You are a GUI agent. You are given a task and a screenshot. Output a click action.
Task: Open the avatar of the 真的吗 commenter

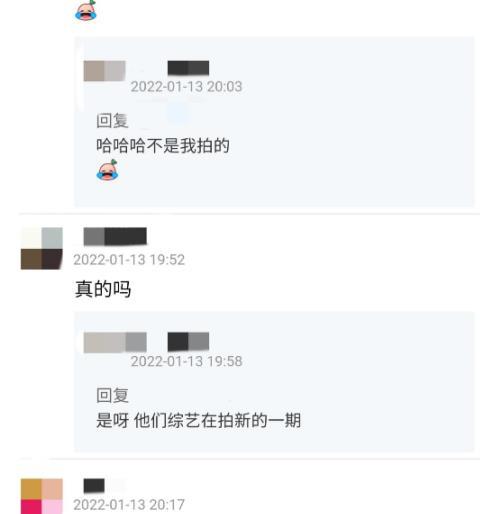pyautogui.click(x=42, y=248)
